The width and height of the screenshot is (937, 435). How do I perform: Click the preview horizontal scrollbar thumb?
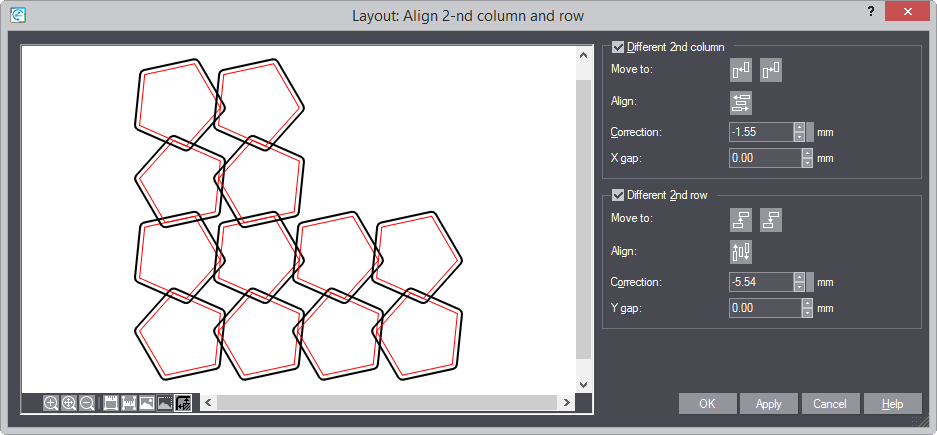[x=387, y=403]
